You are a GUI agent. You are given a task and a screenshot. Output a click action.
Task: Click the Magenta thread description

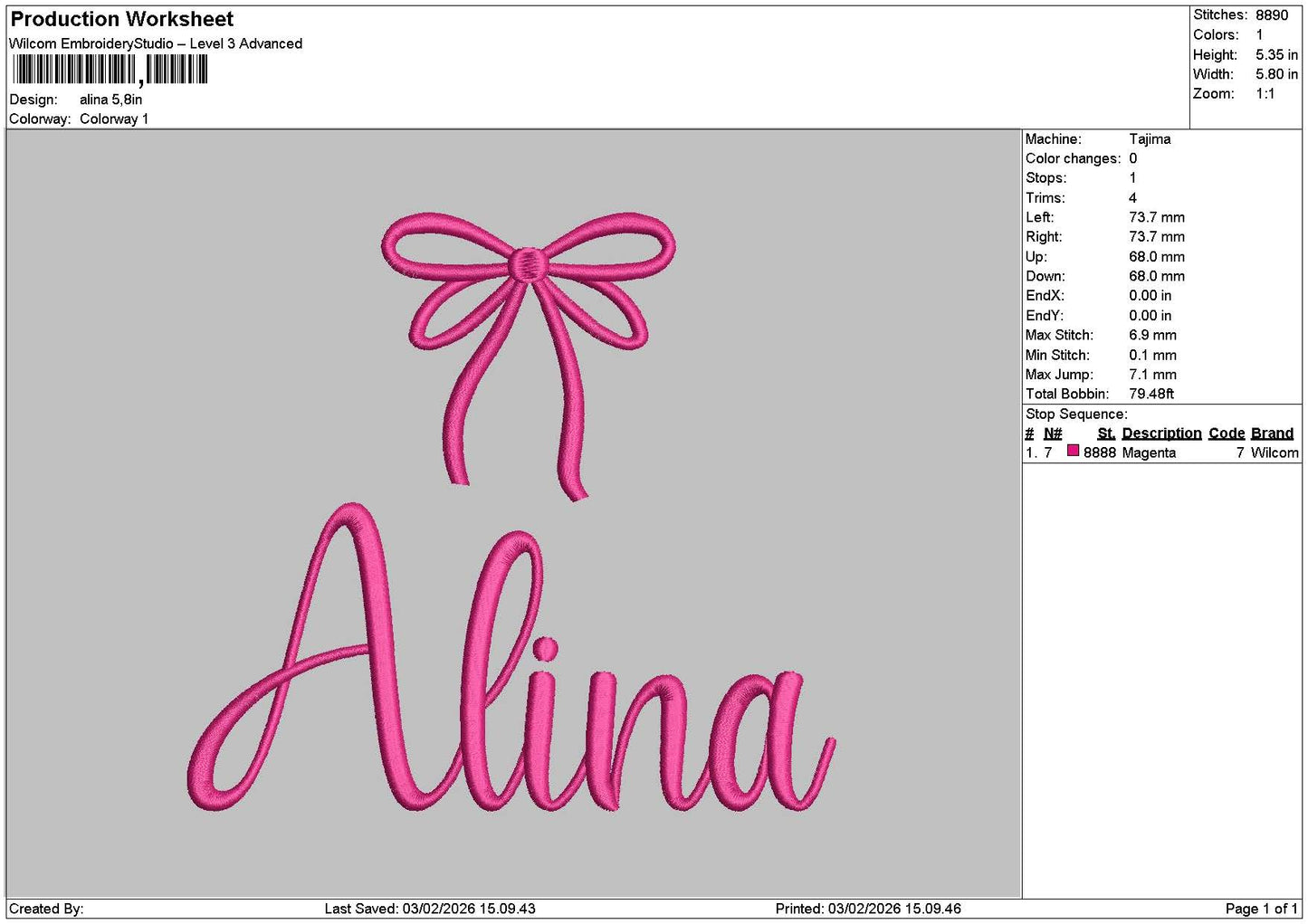click(1149, 452)
